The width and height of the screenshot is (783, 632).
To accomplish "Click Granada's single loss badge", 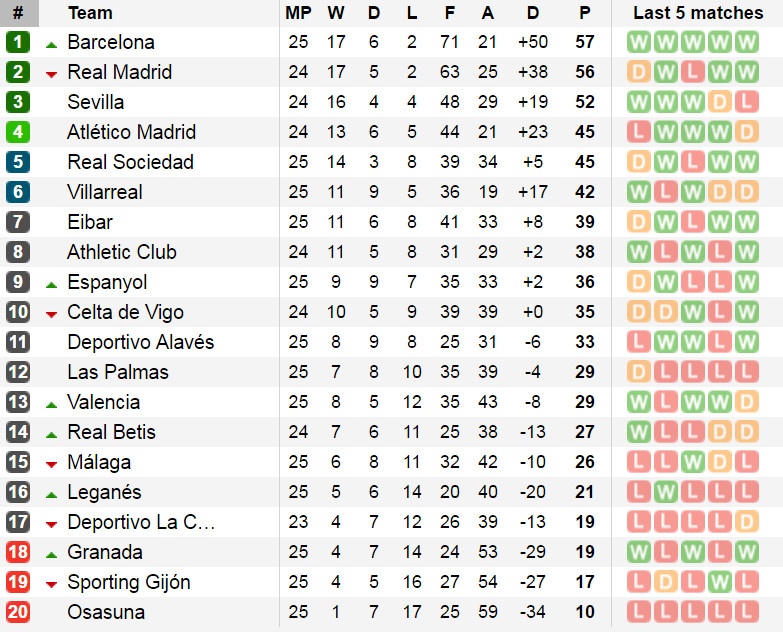I will pyautogui.click(x=665, y=552).
